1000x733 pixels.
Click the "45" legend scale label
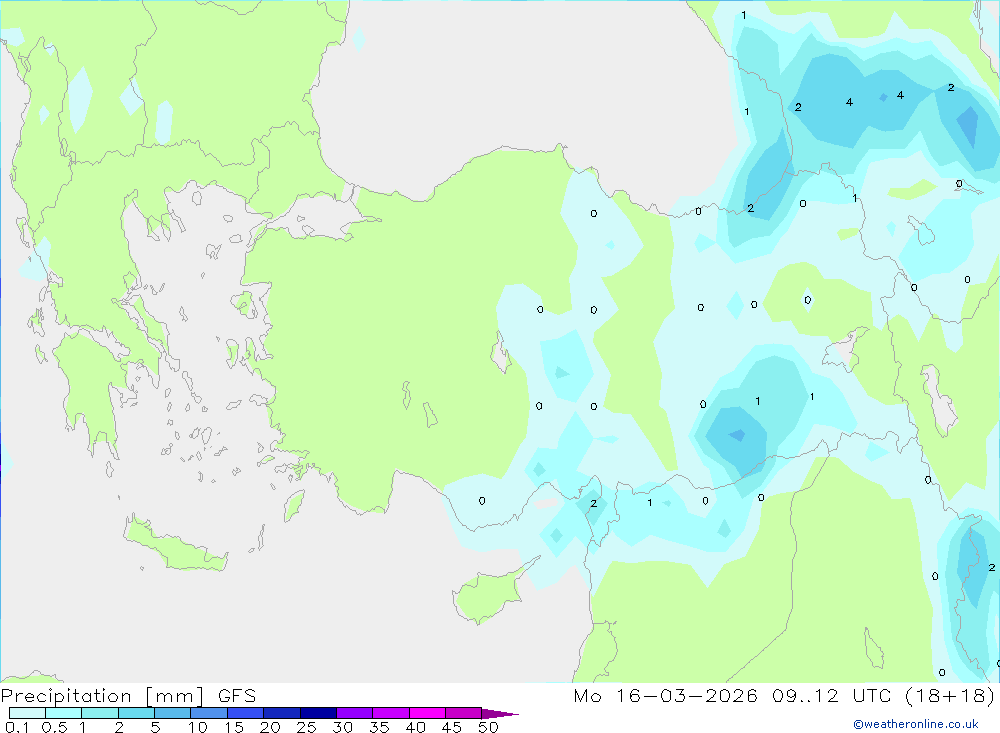click(452, 727)
